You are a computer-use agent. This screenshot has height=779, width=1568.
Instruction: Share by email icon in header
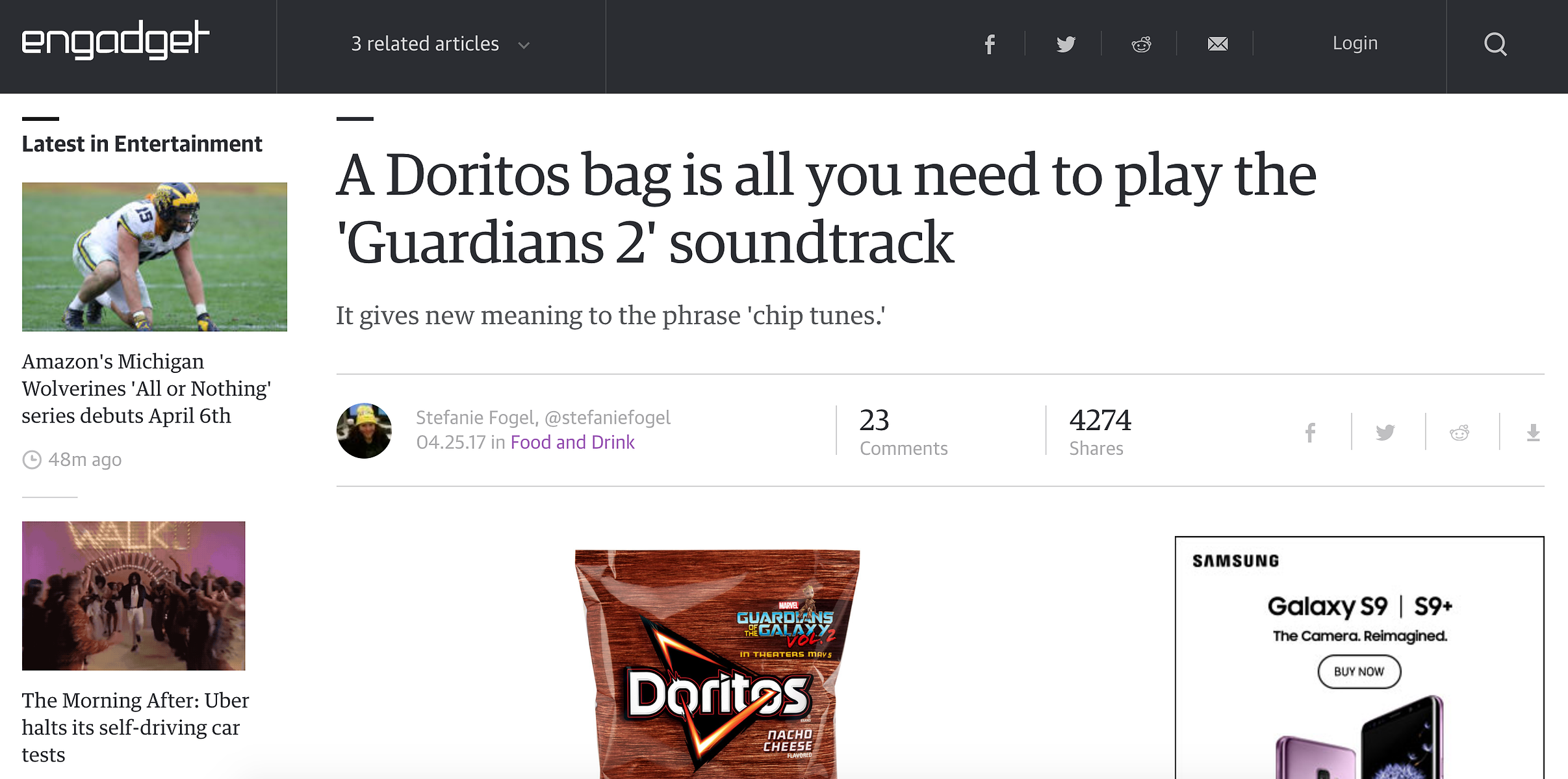click(x=1218, y=44)
